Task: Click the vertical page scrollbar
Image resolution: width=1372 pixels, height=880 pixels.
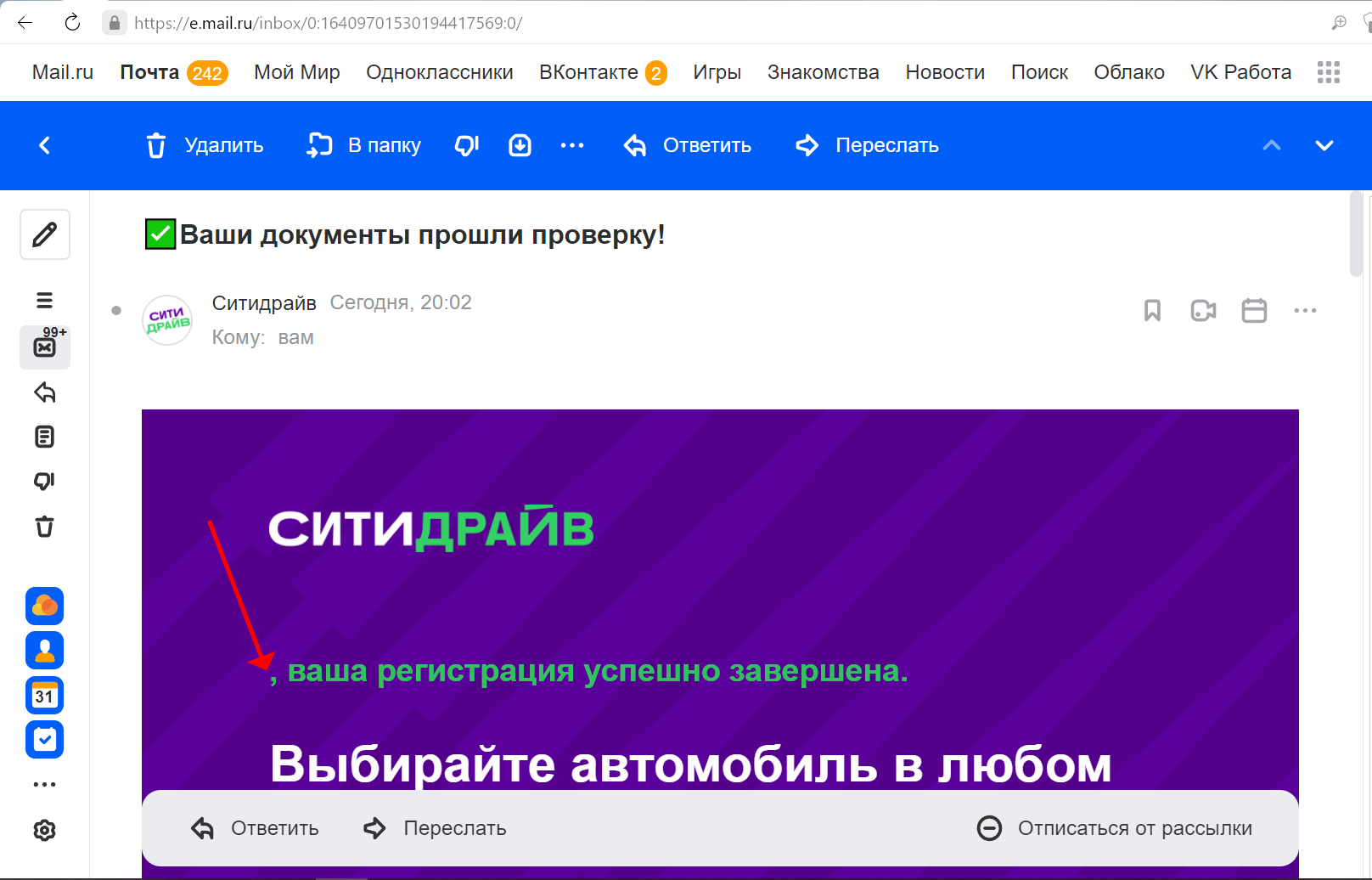Action: click(x=1356, y=234)
